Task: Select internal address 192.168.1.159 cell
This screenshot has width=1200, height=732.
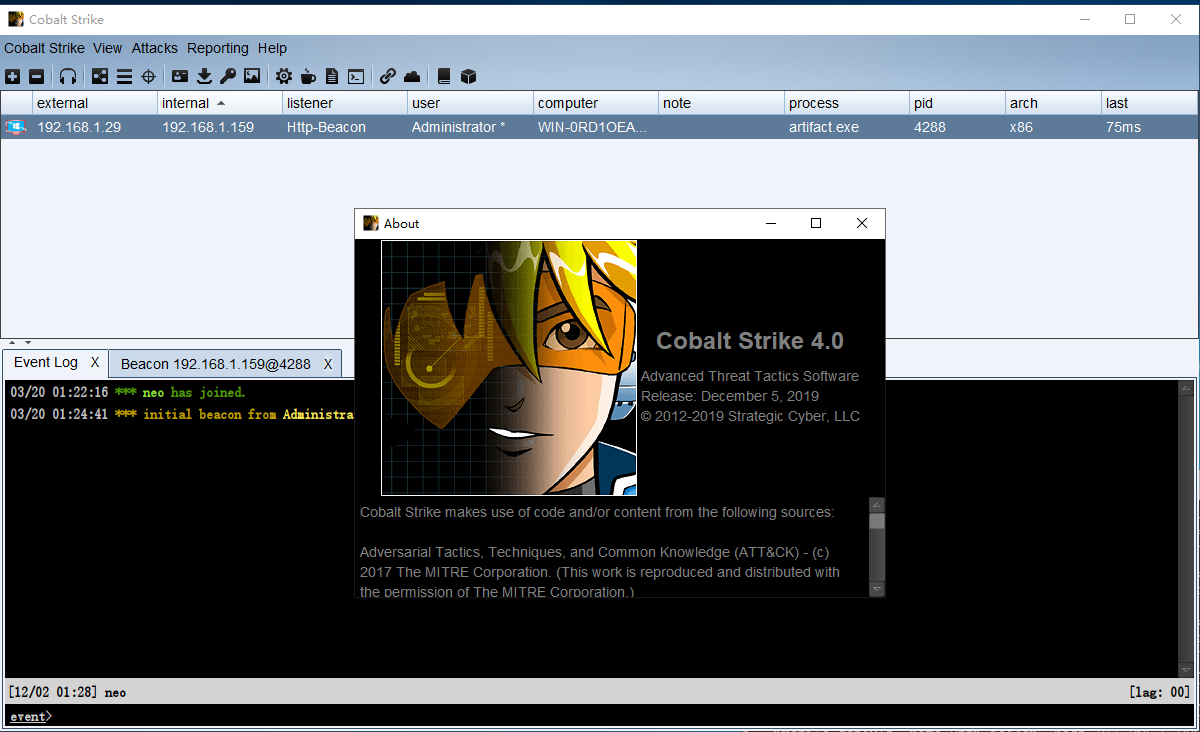Action: 220,127
